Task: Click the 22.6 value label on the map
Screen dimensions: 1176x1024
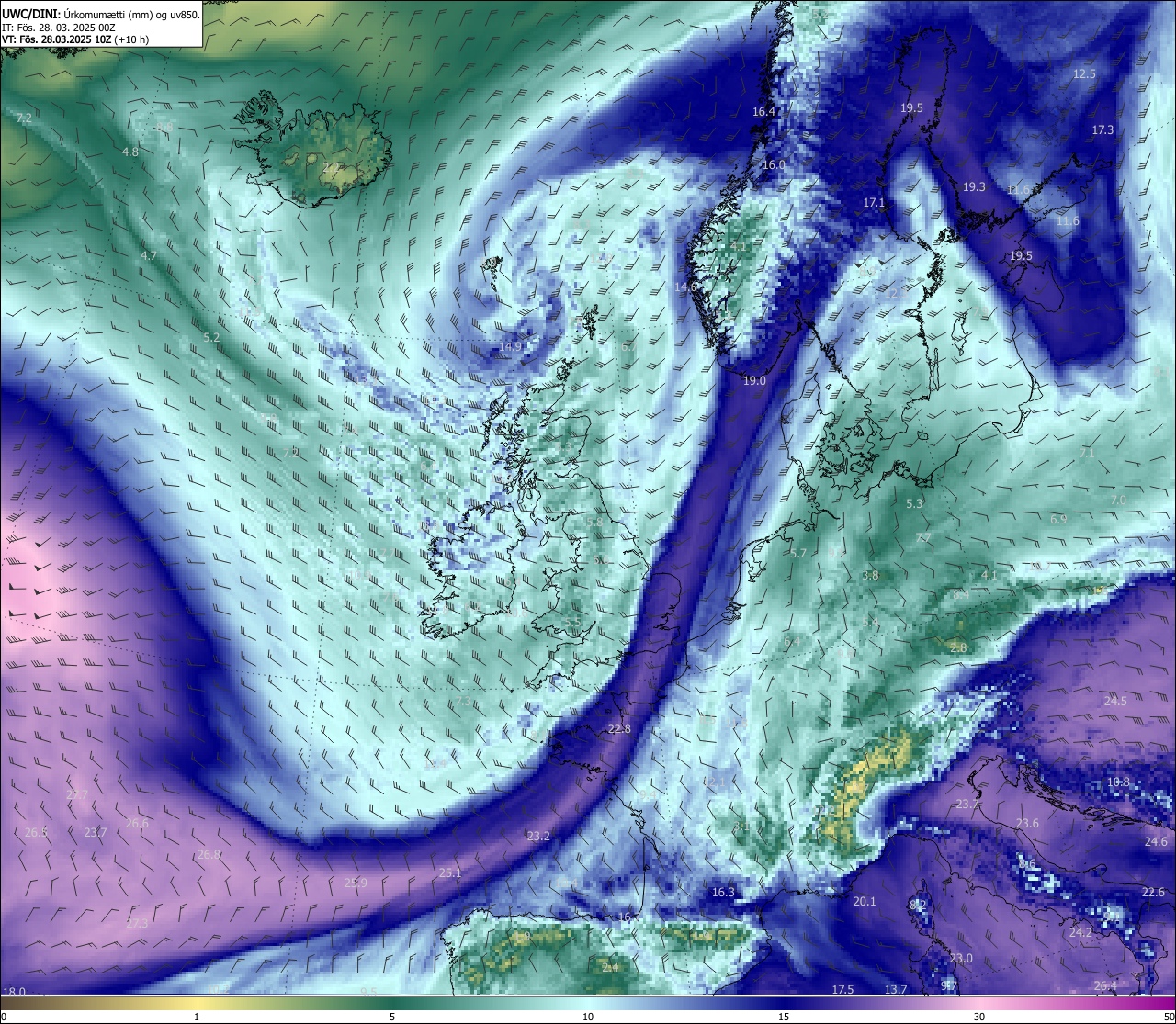Action: [x=1153, y=893]
